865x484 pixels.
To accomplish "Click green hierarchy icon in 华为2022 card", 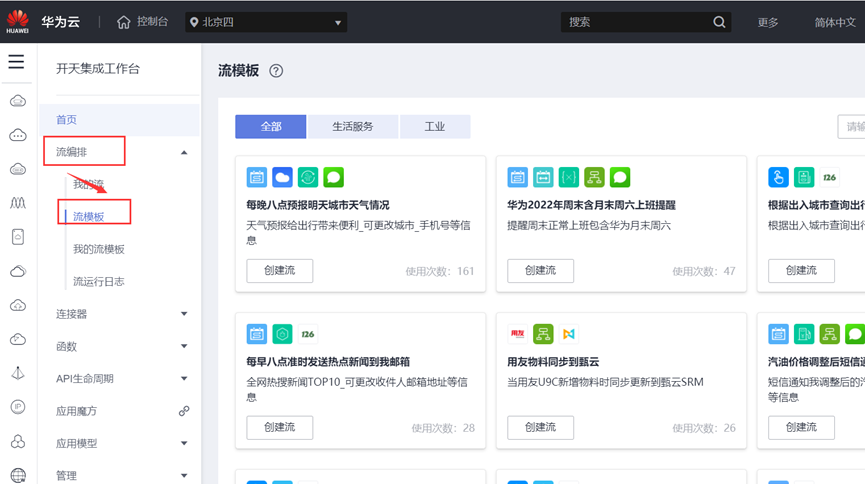I will pyautogui.click(x=594, y=177).
